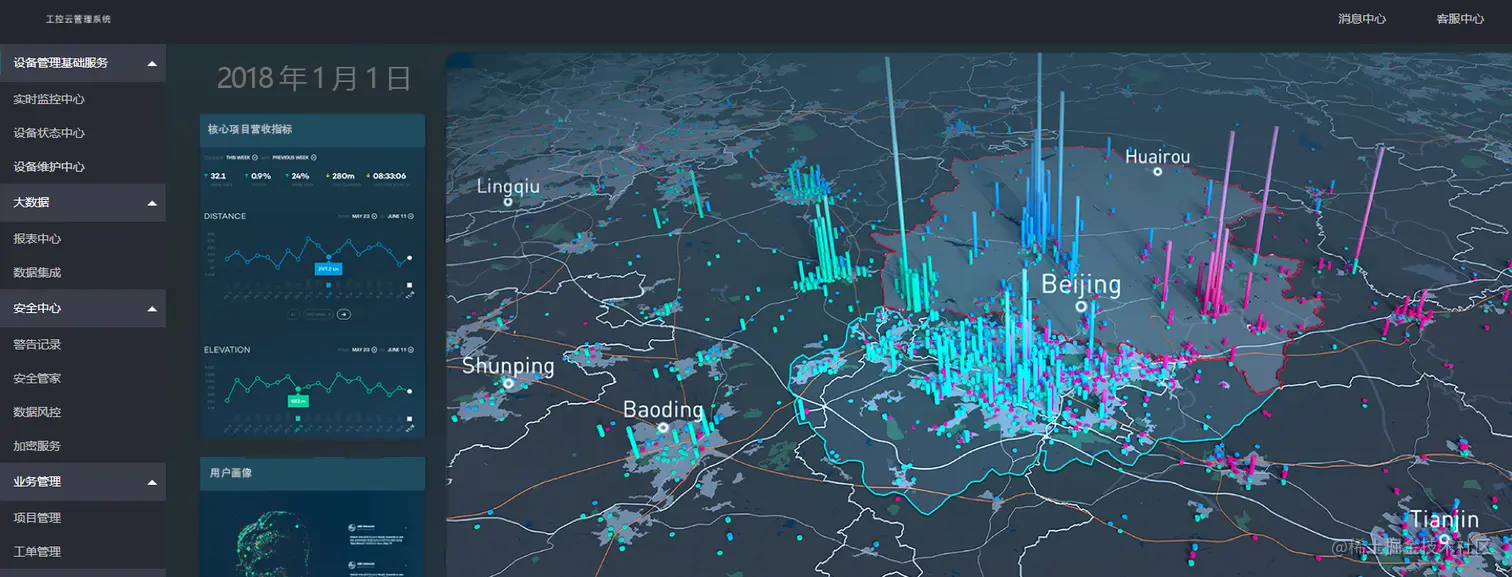Click the 297.2 km tooltip on DISTANCE chart

pos(328,268)
